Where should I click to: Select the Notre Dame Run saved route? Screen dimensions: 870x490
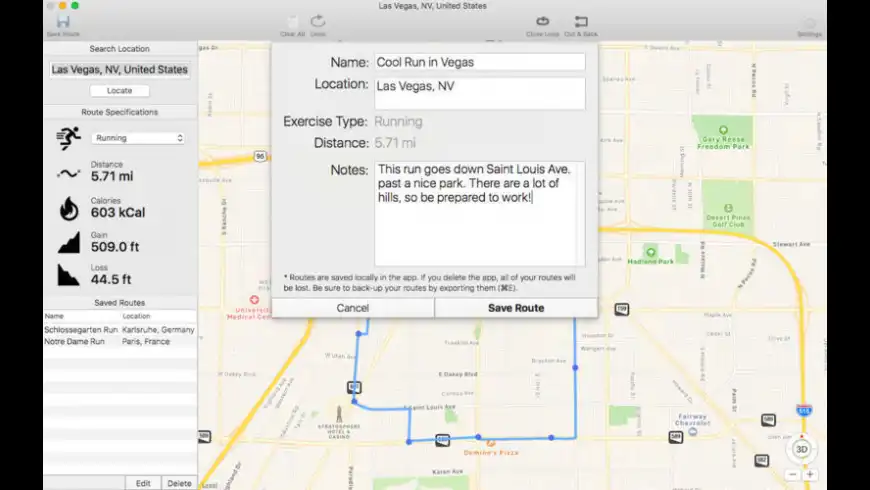click(x=120, y=341)
